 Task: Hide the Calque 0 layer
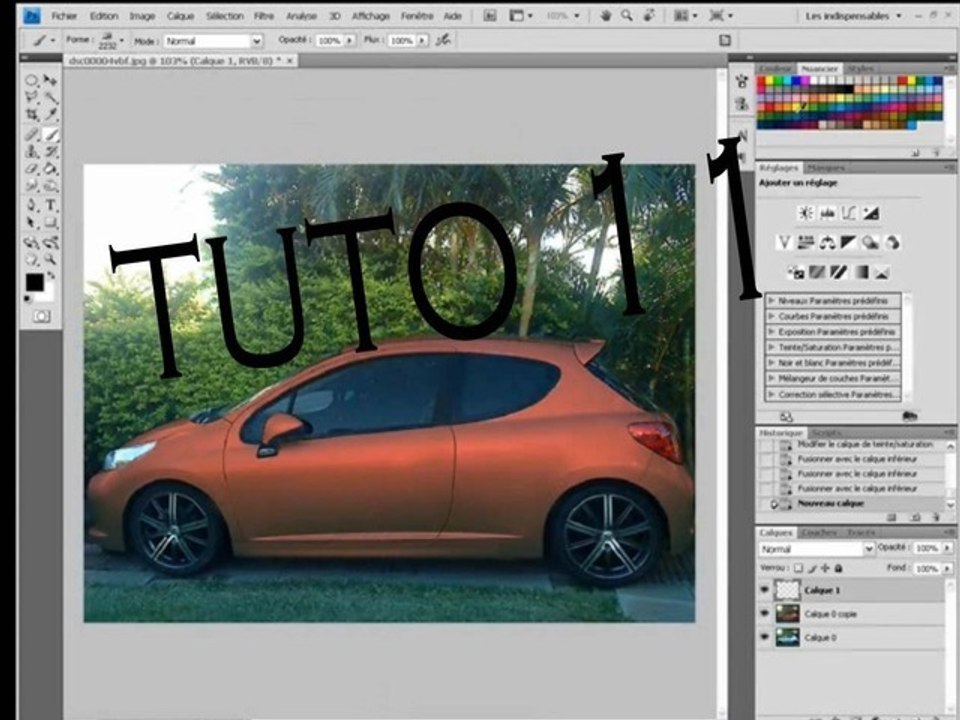coord(764,637)
